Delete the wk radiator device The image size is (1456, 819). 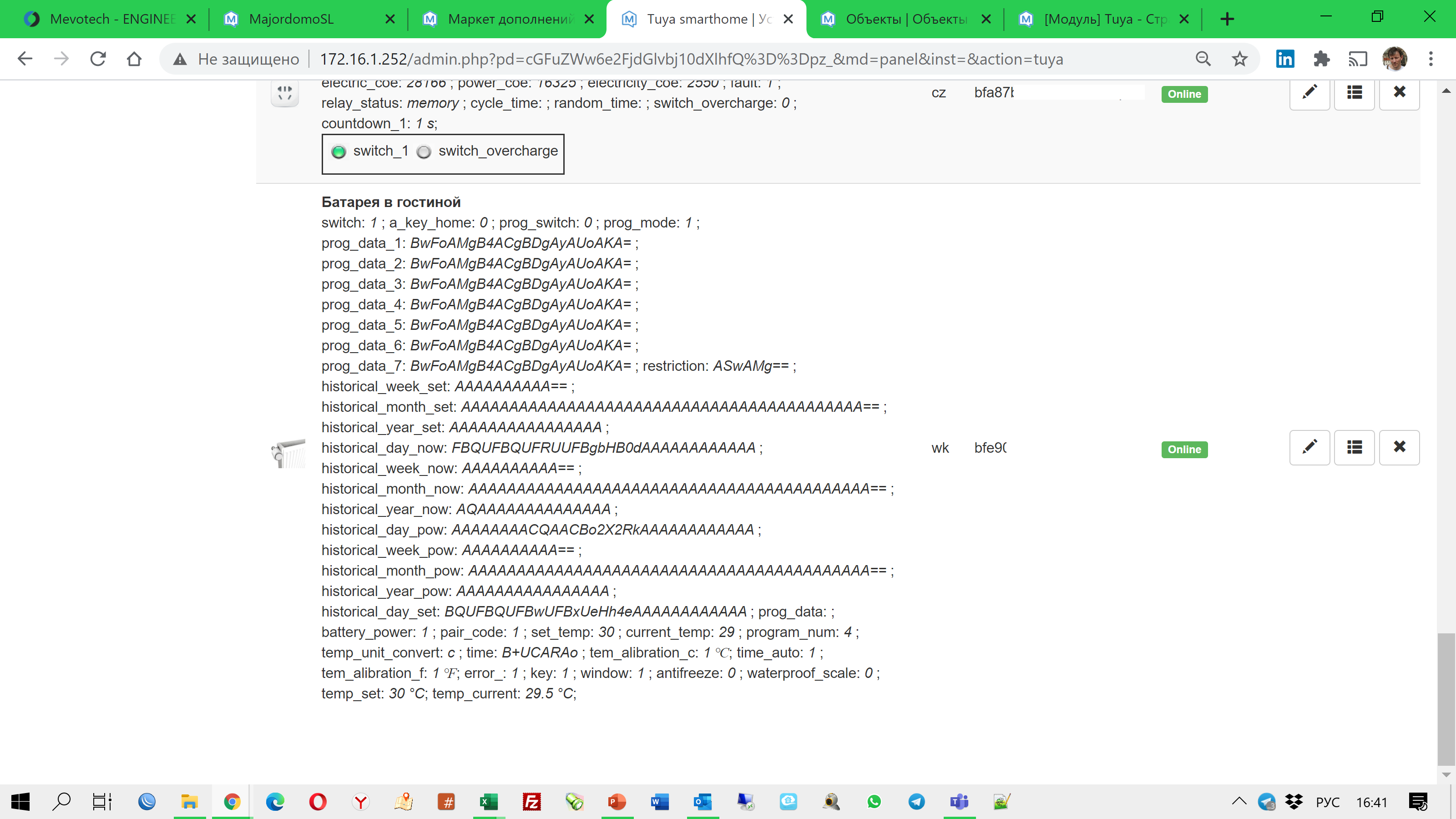coord(1400,447)
